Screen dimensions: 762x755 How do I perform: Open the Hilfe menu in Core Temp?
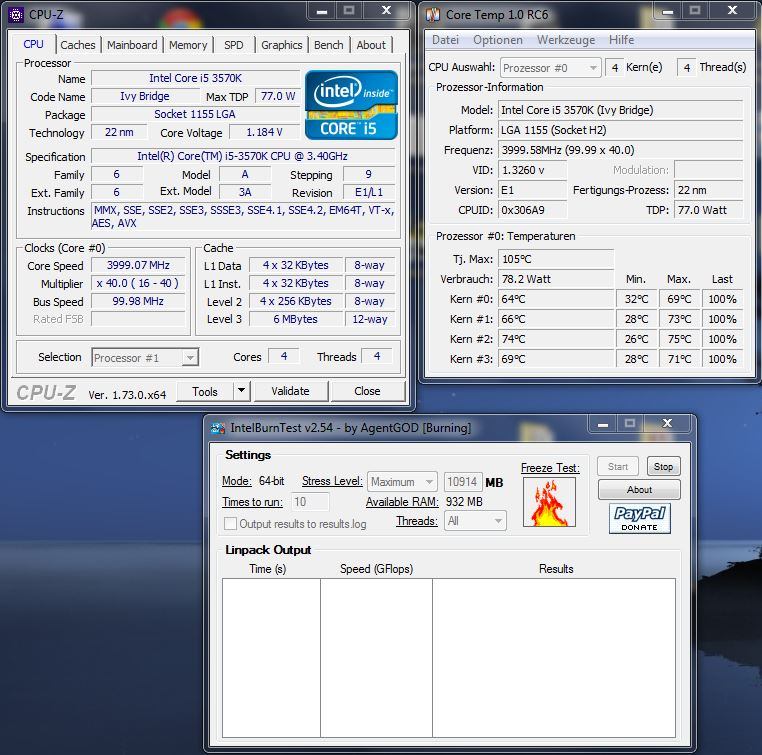pyautogui.click(x=621, y=40)
